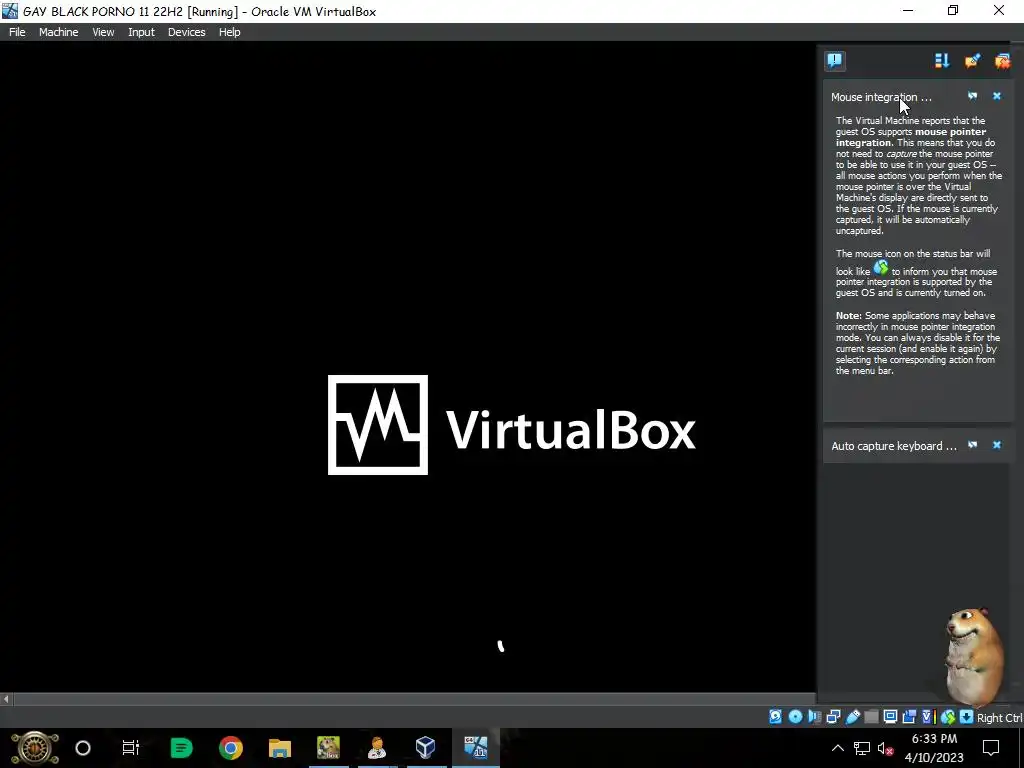Click the hamster desktop mascot
Viewport: 1024px width, 768px height.
(975, 659)
